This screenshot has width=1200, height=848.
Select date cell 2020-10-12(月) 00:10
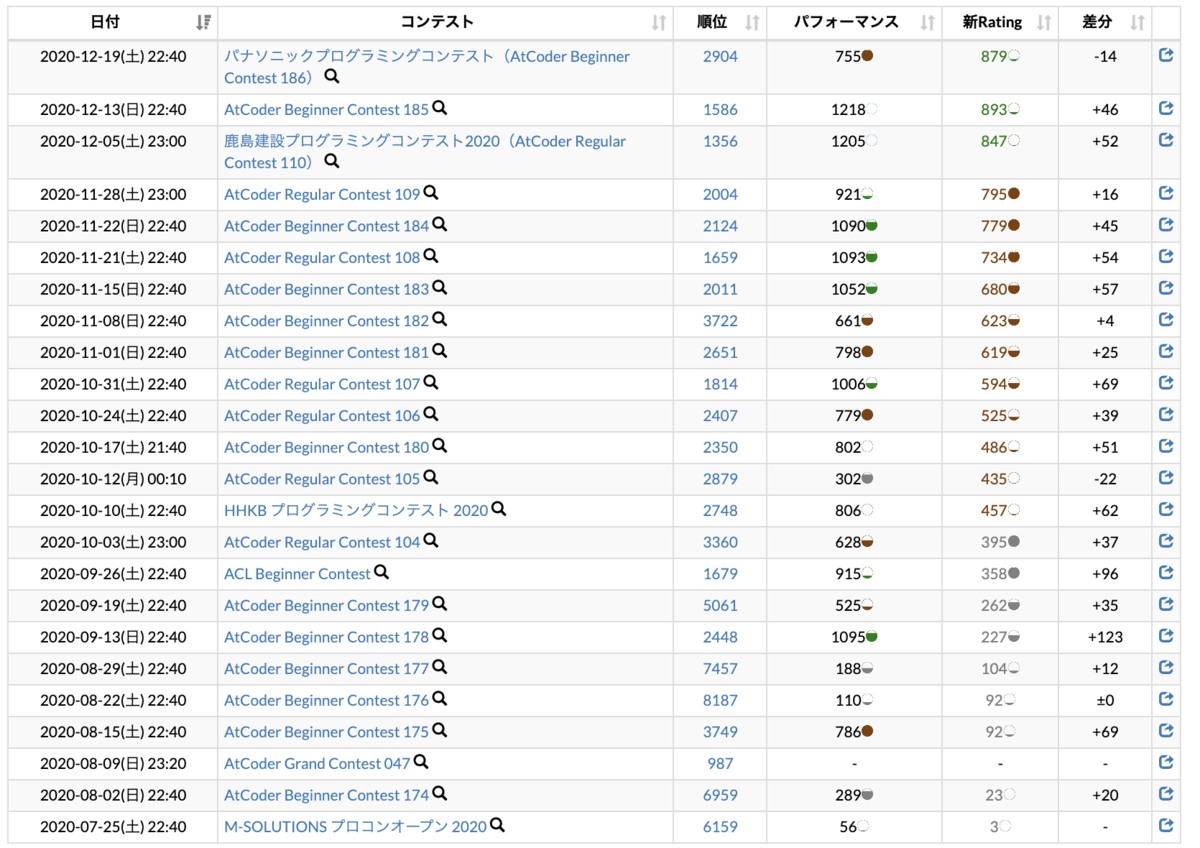click(113, 480)
